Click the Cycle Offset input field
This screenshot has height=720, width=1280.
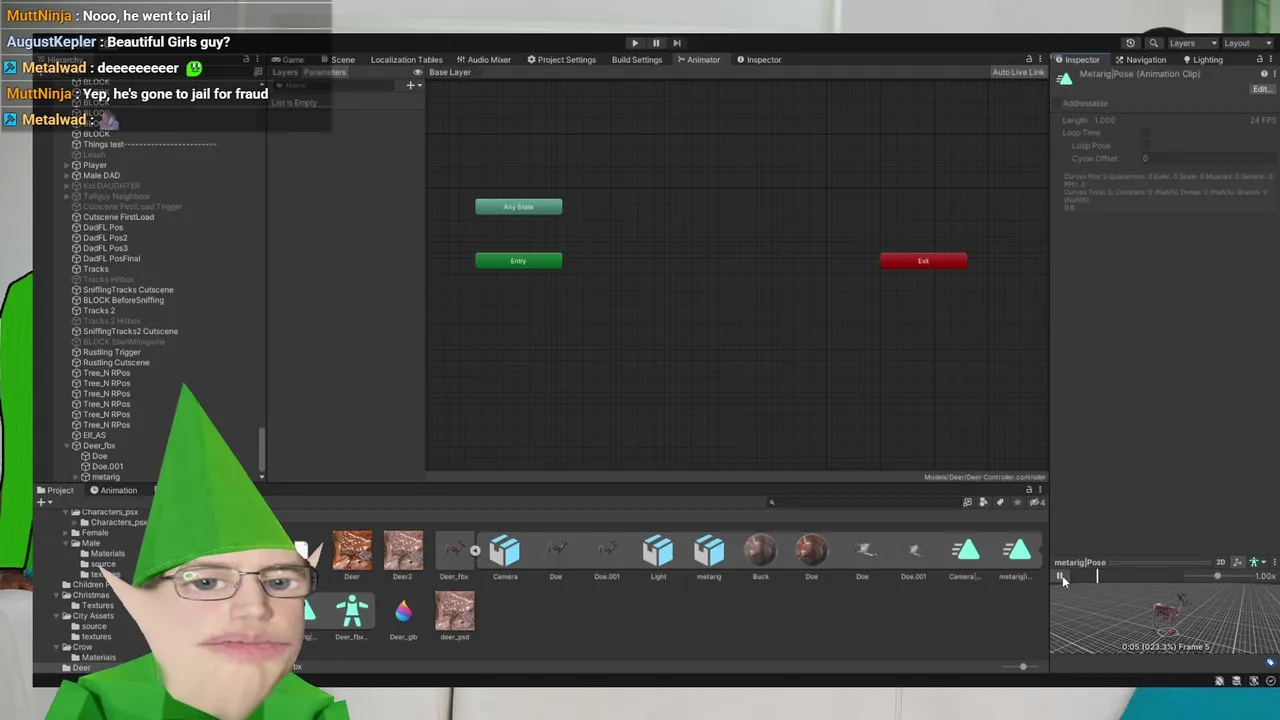[x=1208, y=158]
